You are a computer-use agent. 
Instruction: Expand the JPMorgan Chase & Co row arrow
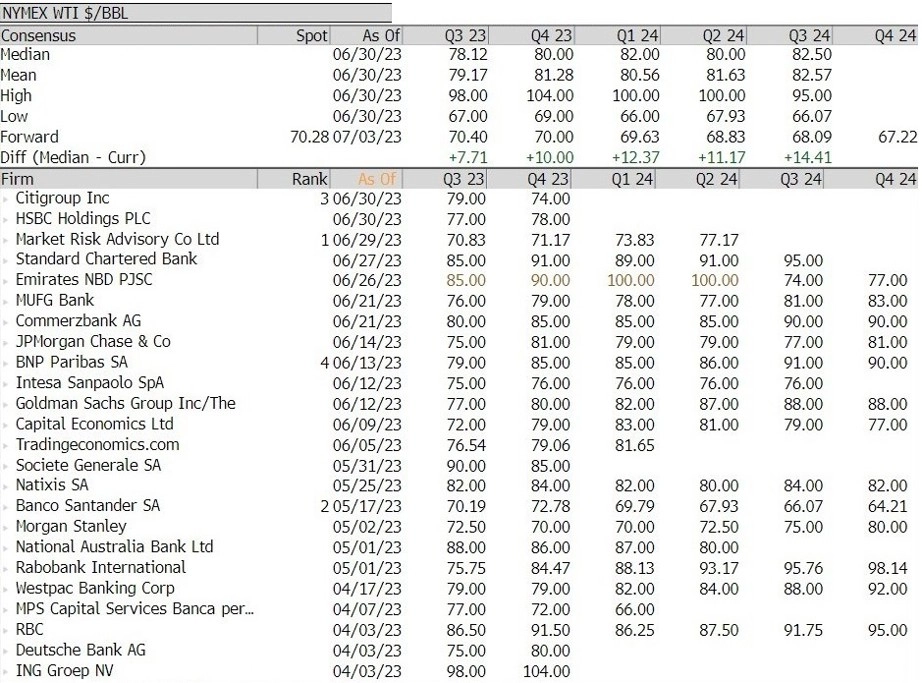pyautogui.click(x=6, y=343)
